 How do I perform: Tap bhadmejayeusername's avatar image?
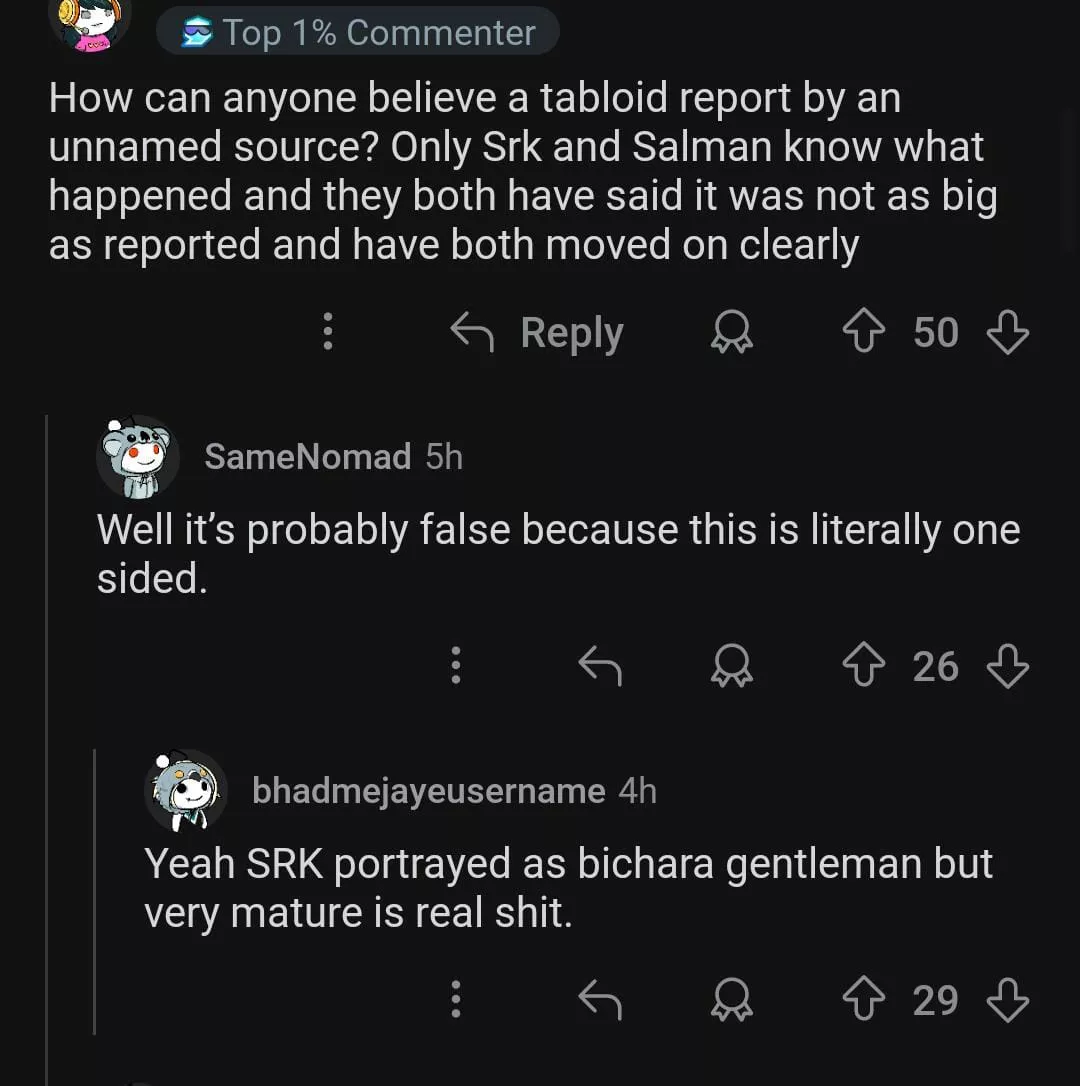186,791
